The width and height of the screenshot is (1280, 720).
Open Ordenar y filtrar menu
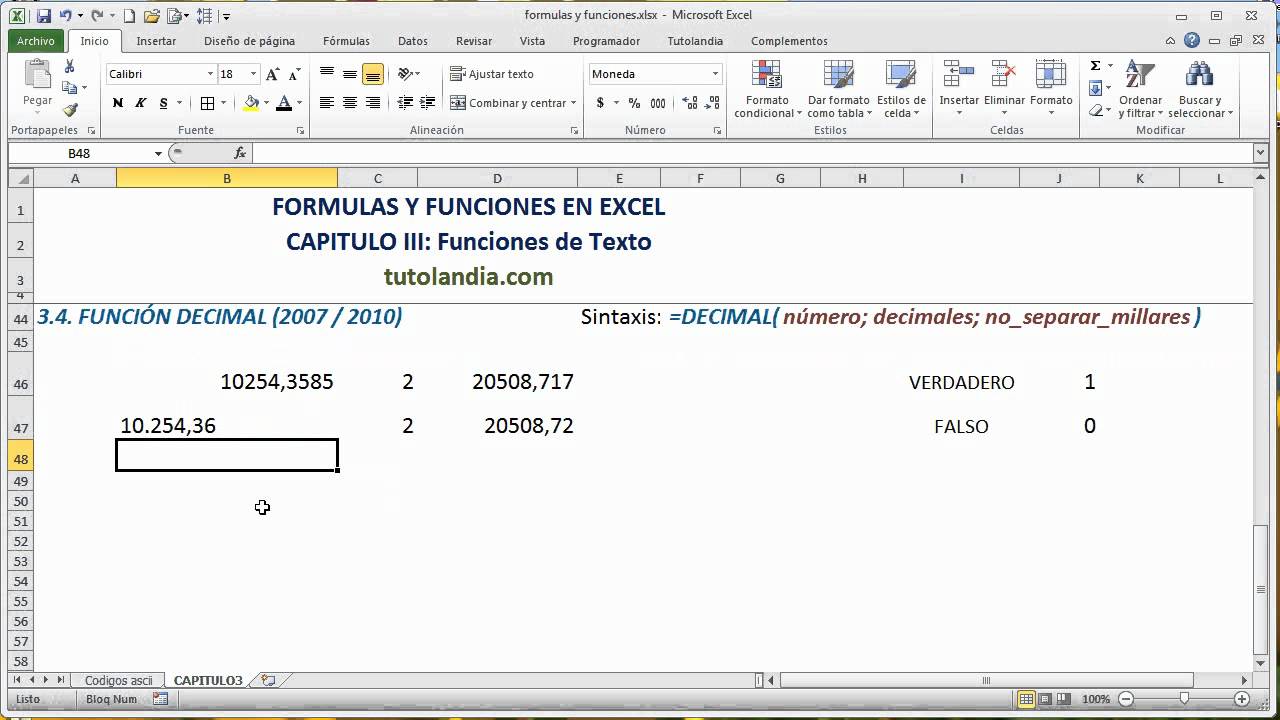coord(1140,89)
